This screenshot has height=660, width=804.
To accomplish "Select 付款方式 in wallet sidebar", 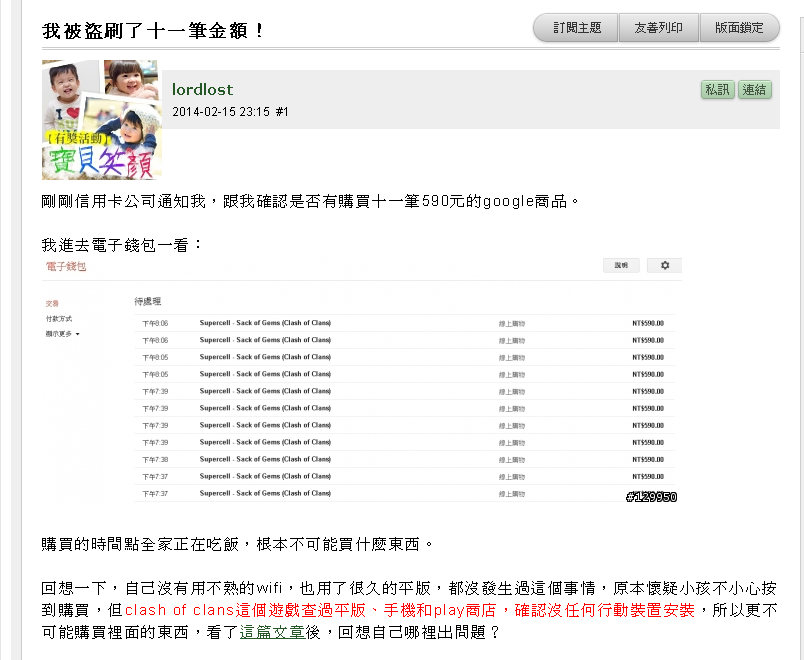I will click(x=59, y=318).
